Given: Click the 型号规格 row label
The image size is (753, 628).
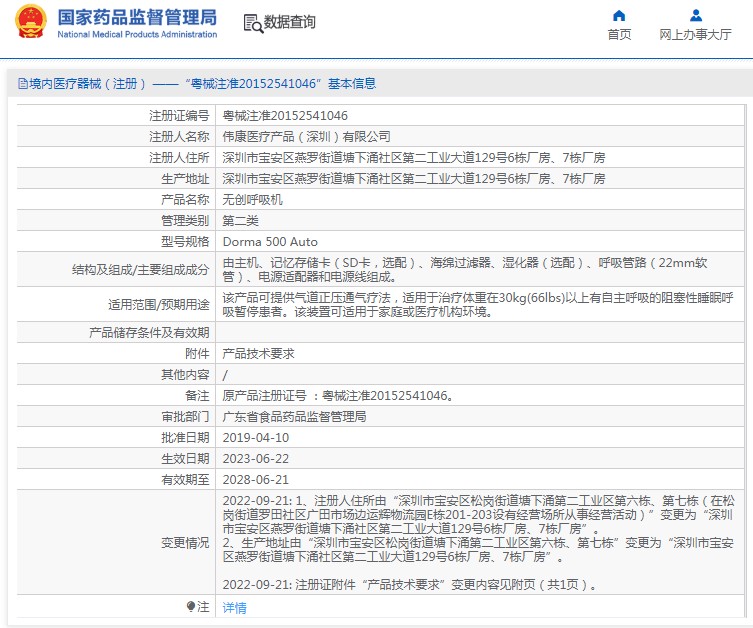Looking at the screenshot, I should coord(185,242).
